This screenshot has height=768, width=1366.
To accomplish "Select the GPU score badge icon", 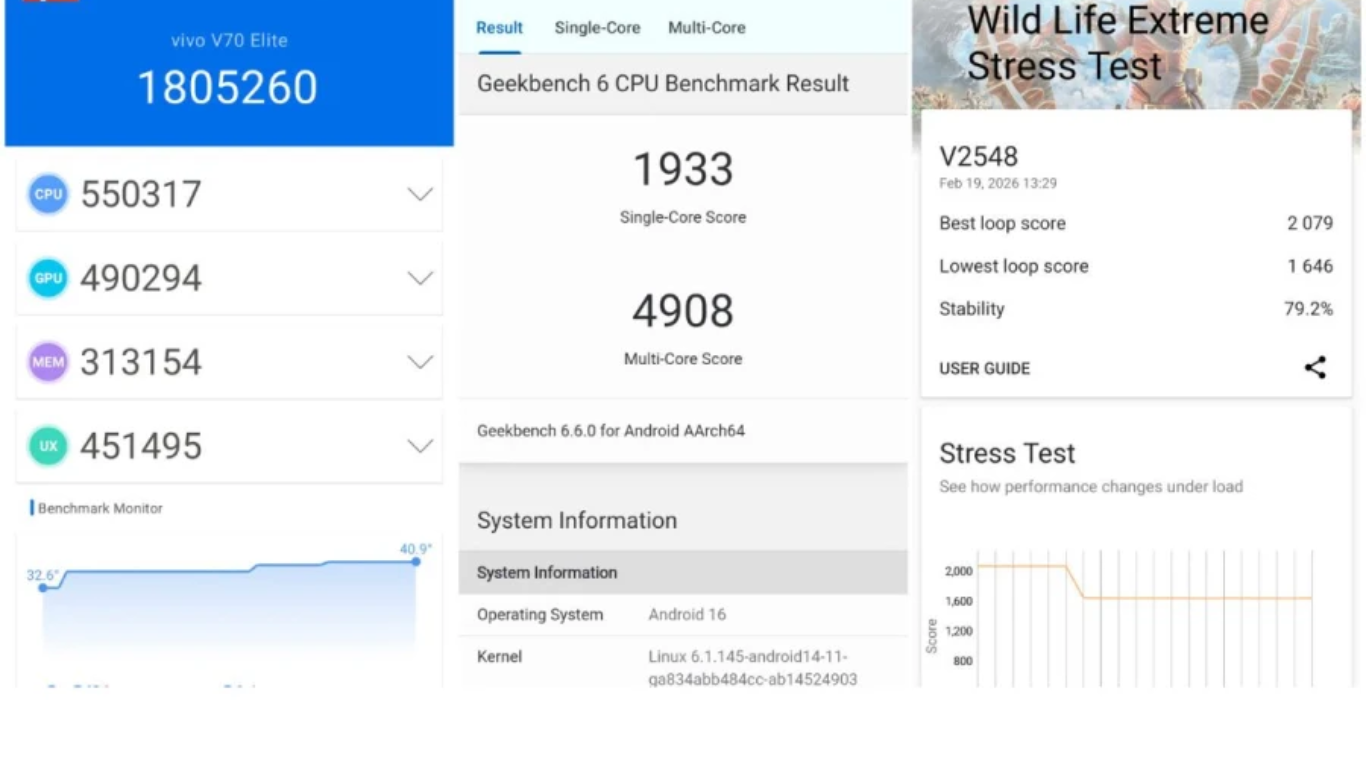I will [x=47, y=278].
